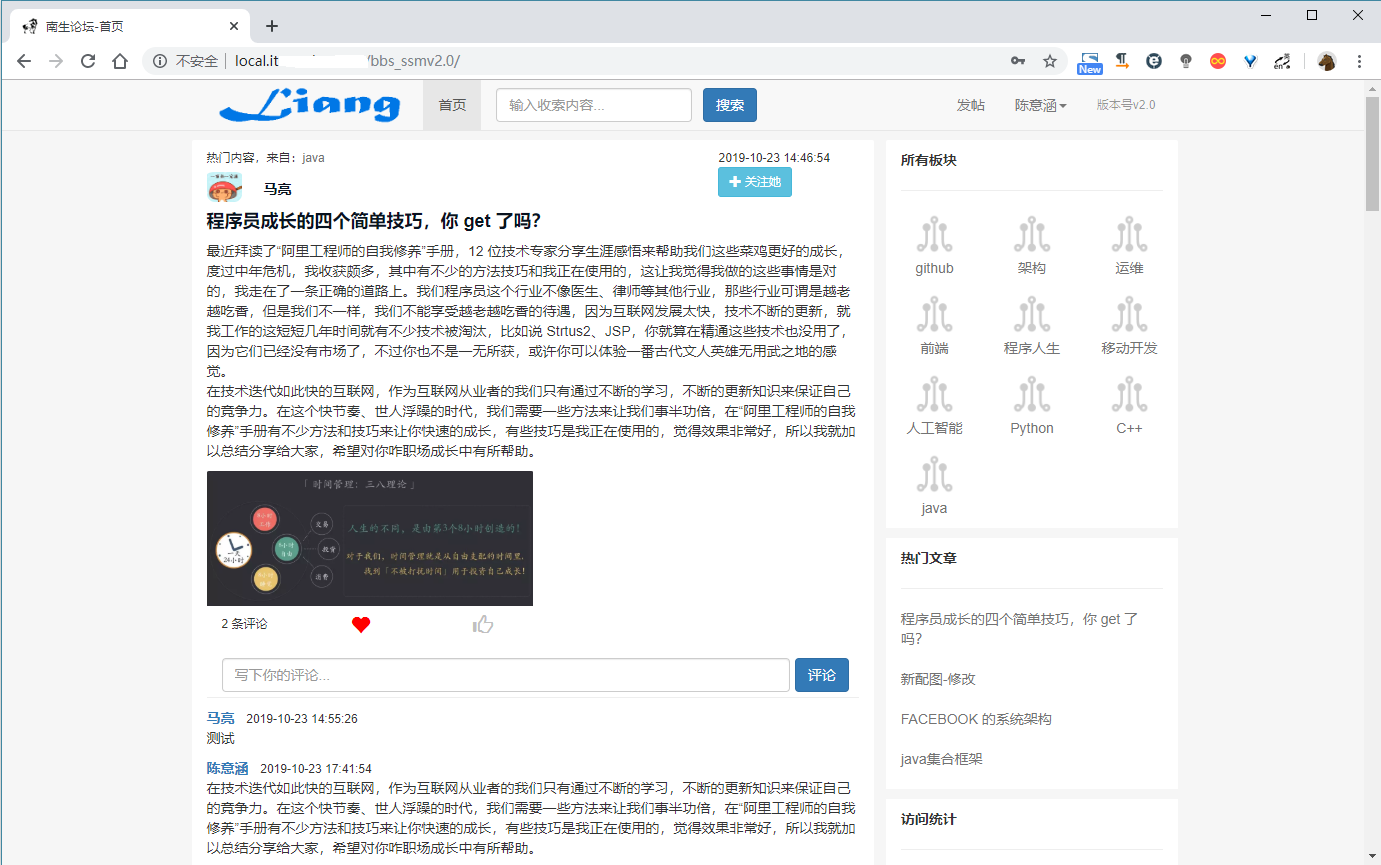1381x865 pixels.
Task: Open Chrome three-dot menu
Action: coord(1359,61)
